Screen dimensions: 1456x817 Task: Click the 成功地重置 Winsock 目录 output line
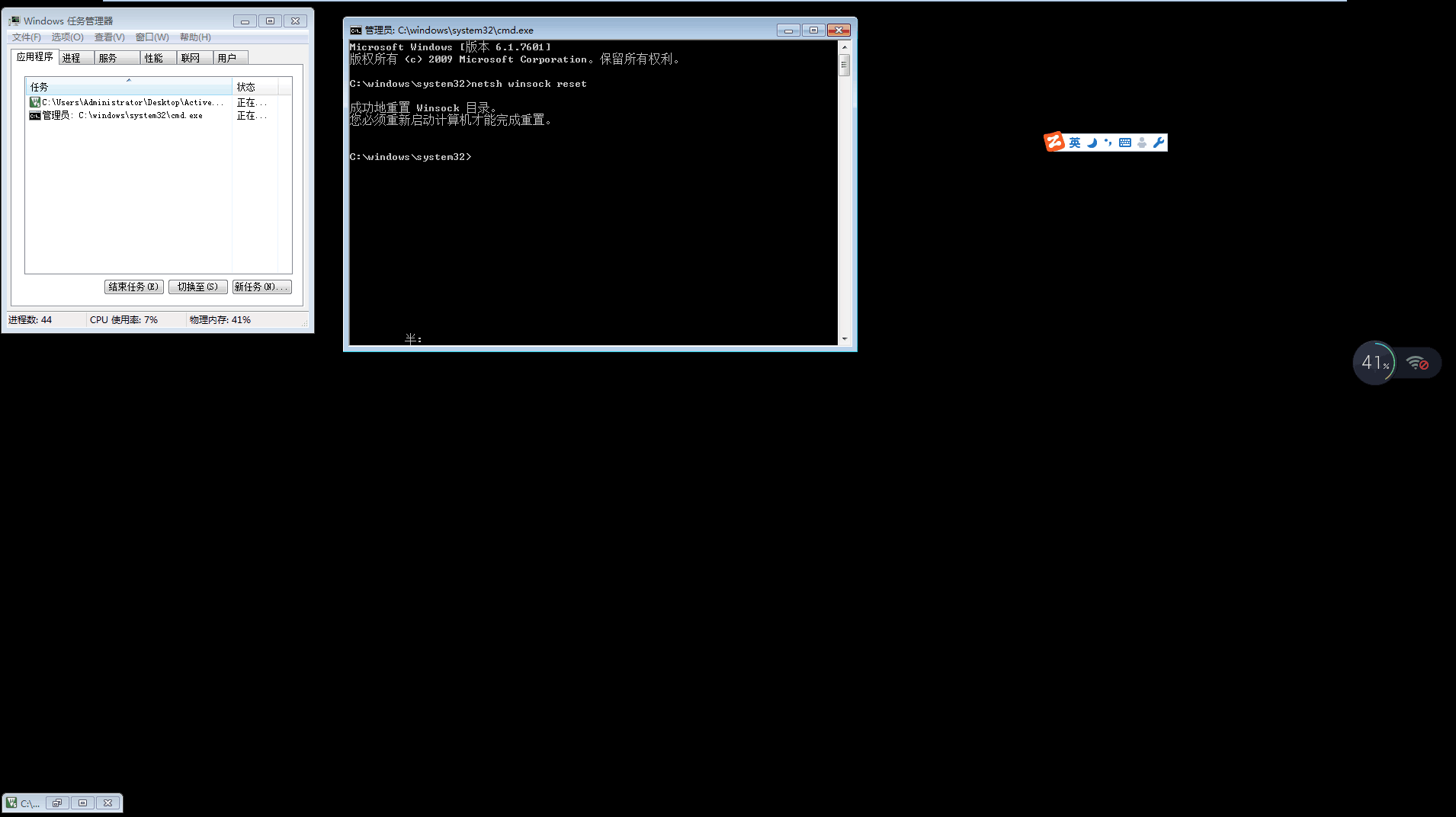[x=423, y=108]
